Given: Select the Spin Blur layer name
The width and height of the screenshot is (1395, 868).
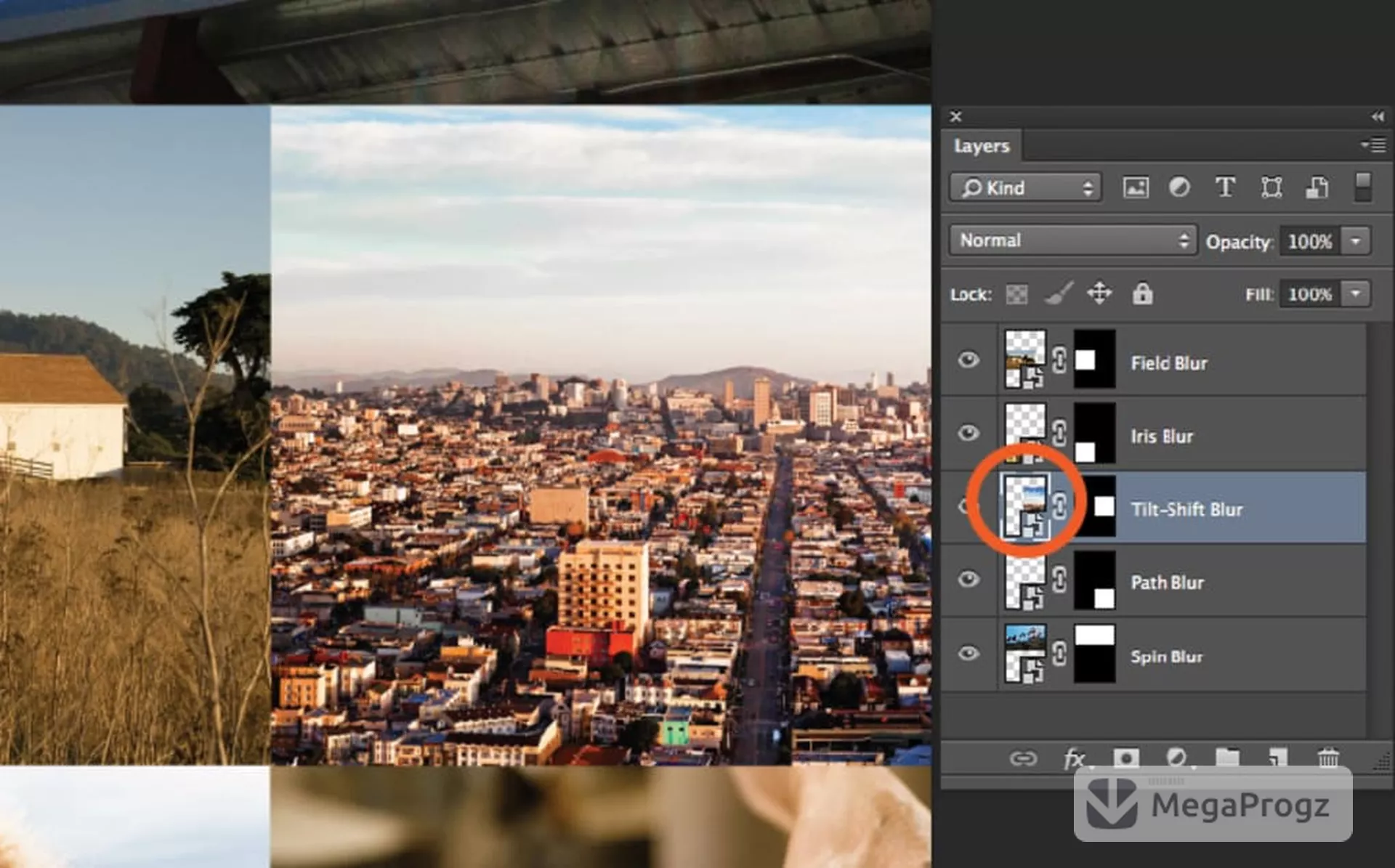Looking at the screenshot, I should pos(1166,657).
